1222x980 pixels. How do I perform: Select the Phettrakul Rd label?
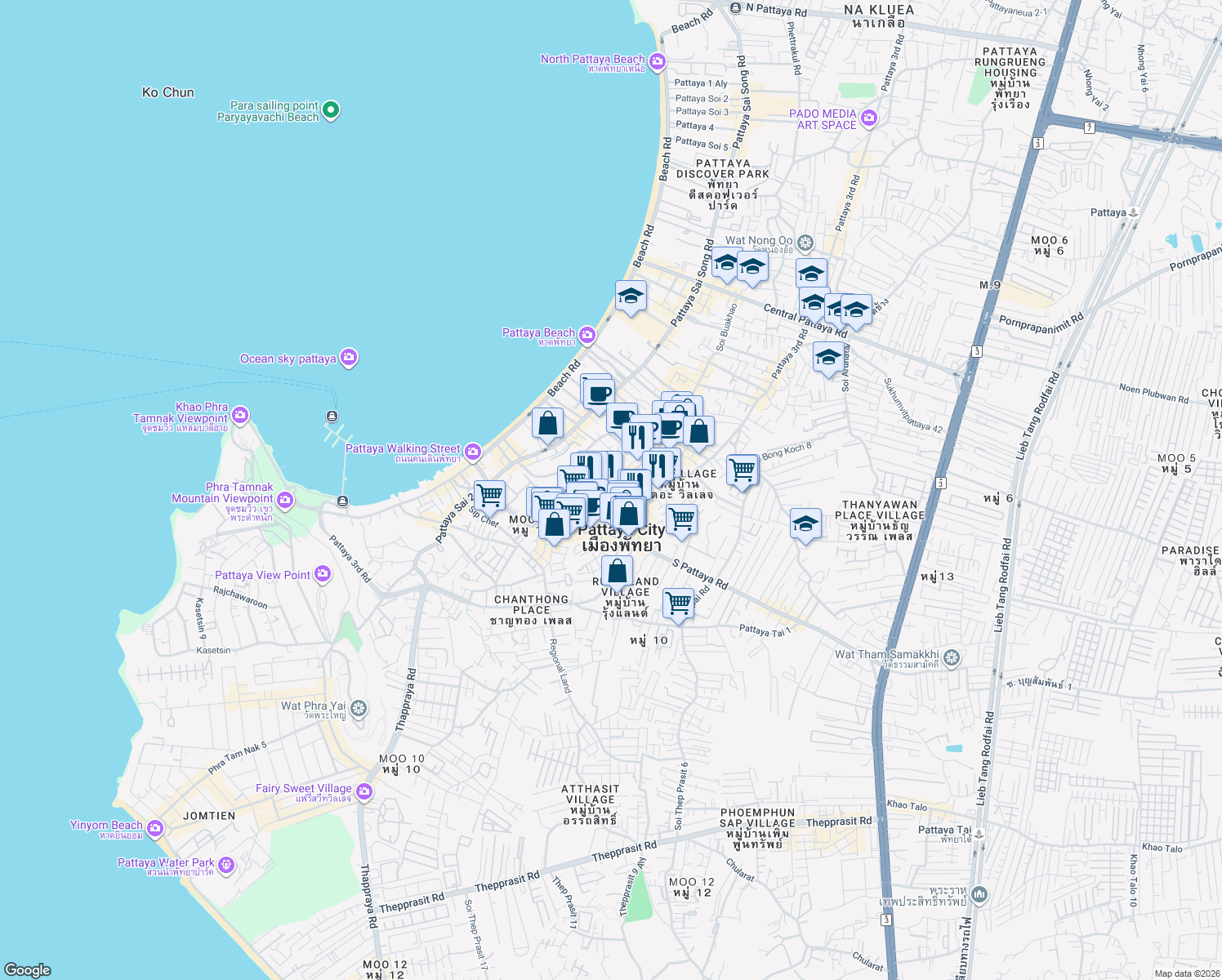[x=792, y=48]
